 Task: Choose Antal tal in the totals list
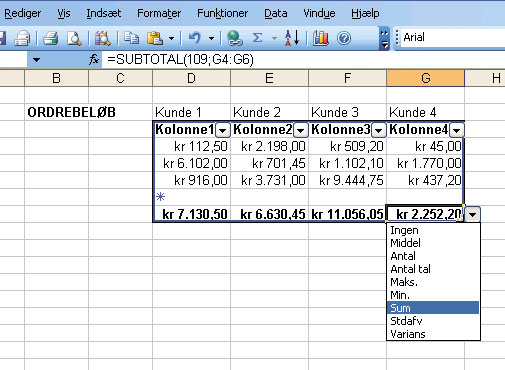coord(433,269)
